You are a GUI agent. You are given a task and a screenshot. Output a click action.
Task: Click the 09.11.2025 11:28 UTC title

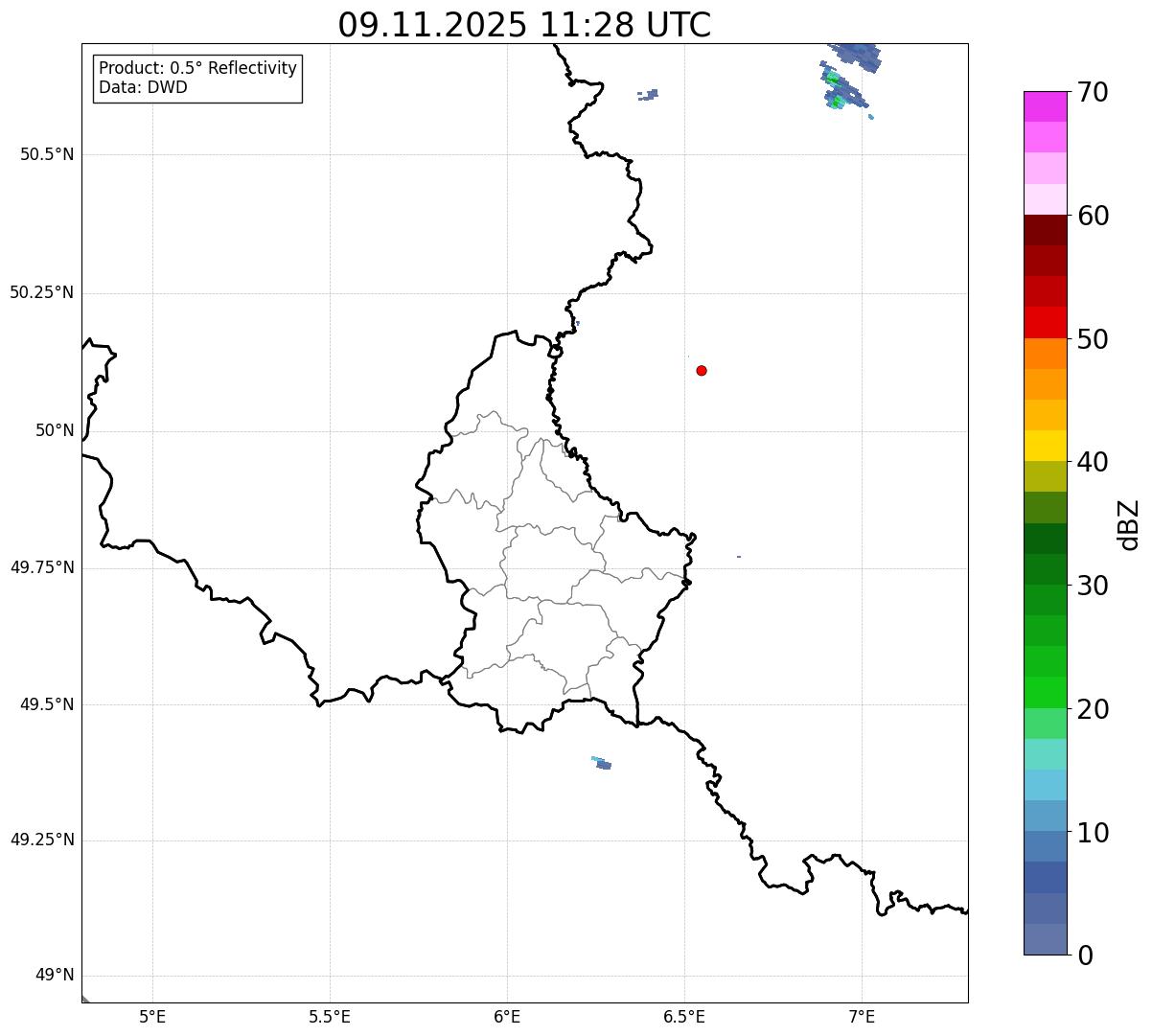tap(524, 25)
